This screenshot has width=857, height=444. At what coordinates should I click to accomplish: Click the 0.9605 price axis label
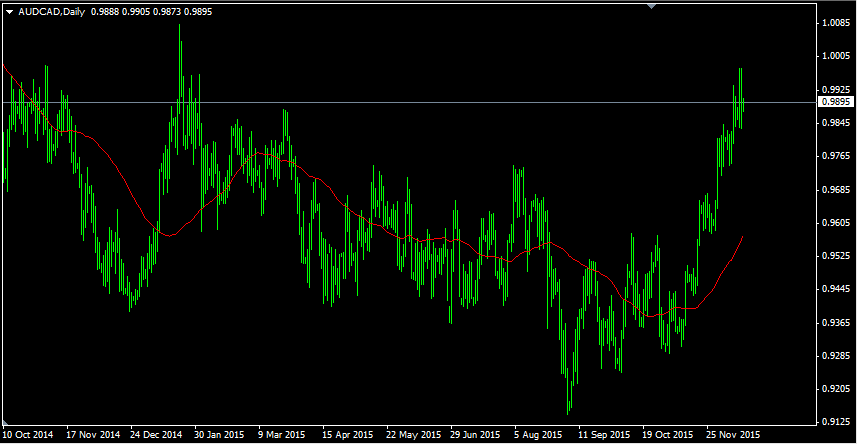coord(834,223)
